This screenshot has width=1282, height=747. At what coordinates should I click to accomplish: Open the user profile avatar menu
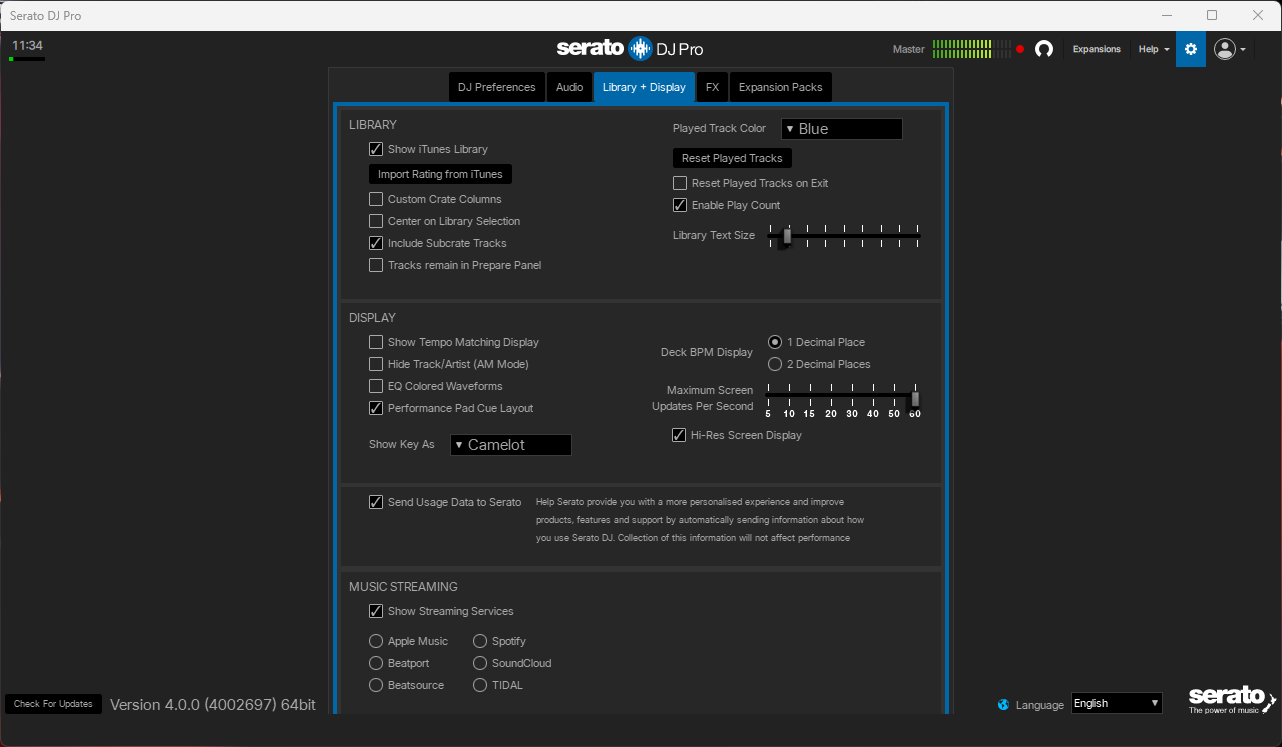(x=1229, y=49)
